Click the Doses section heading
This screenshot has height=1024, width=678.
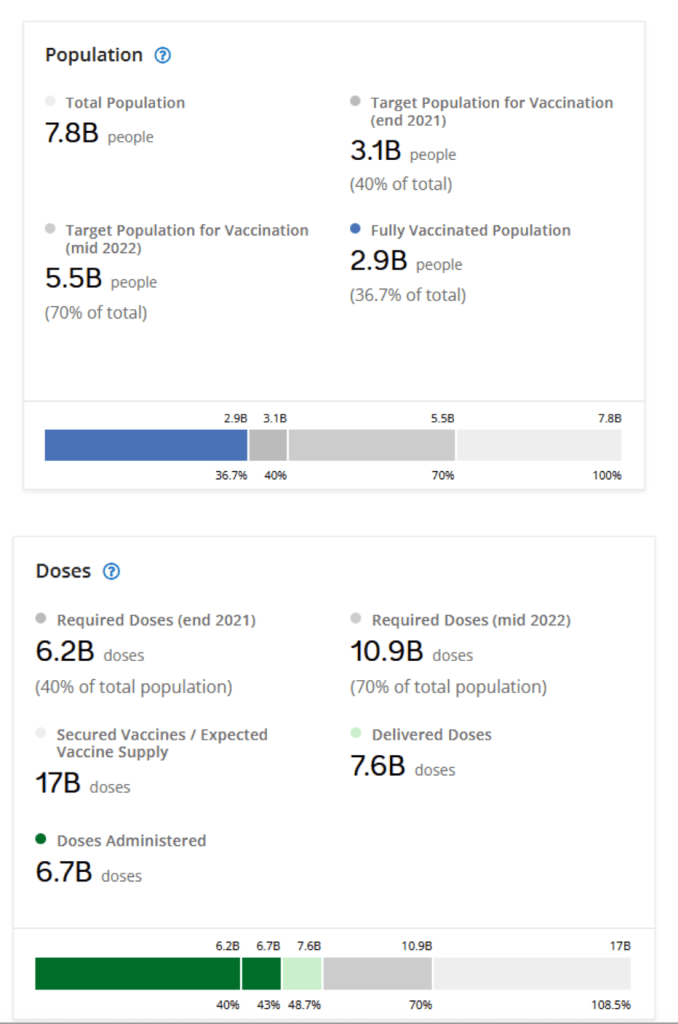pos(63,571)
